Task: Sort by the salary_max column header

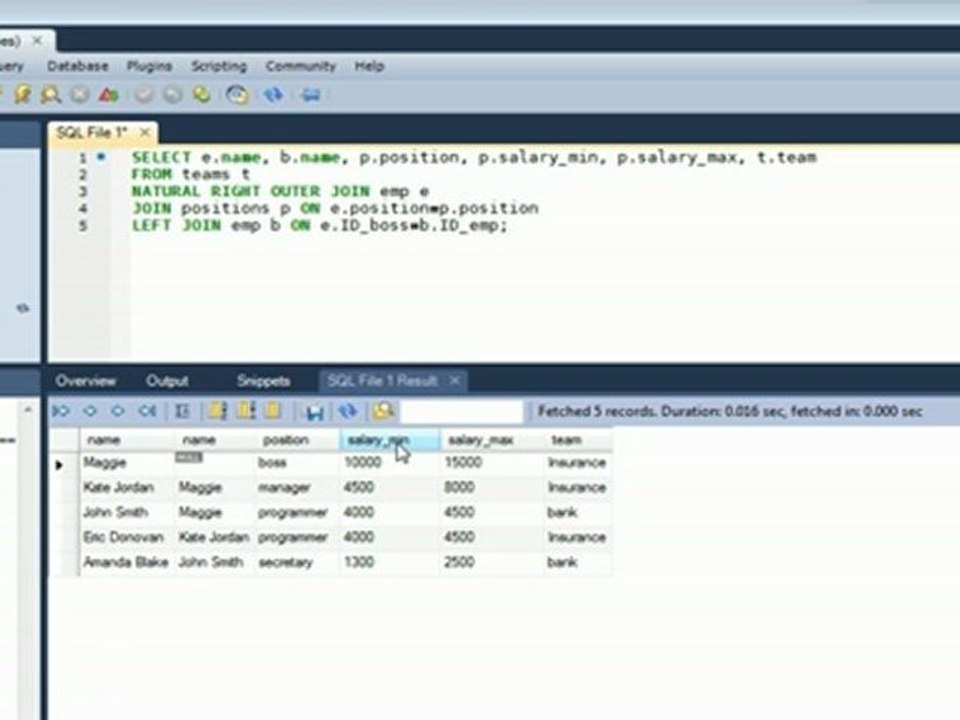Action: [x=492, y=440]
